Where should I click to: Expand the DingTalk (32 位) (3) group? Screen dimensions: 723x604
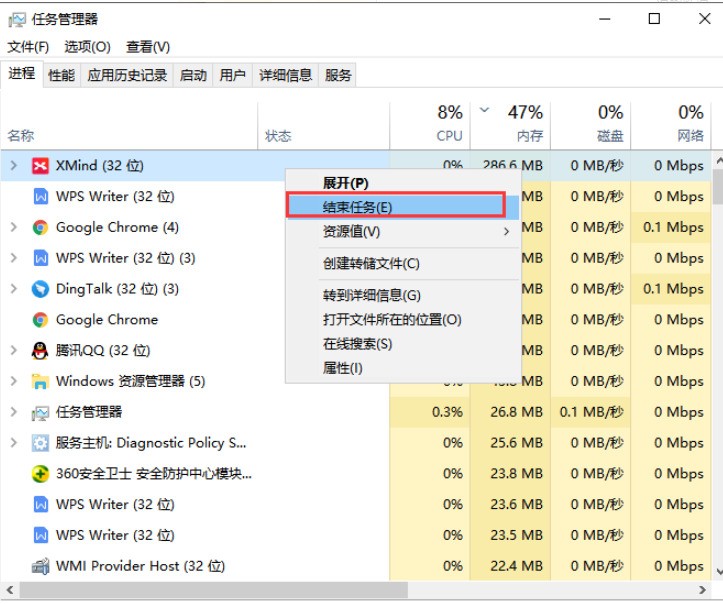(14, 289)
